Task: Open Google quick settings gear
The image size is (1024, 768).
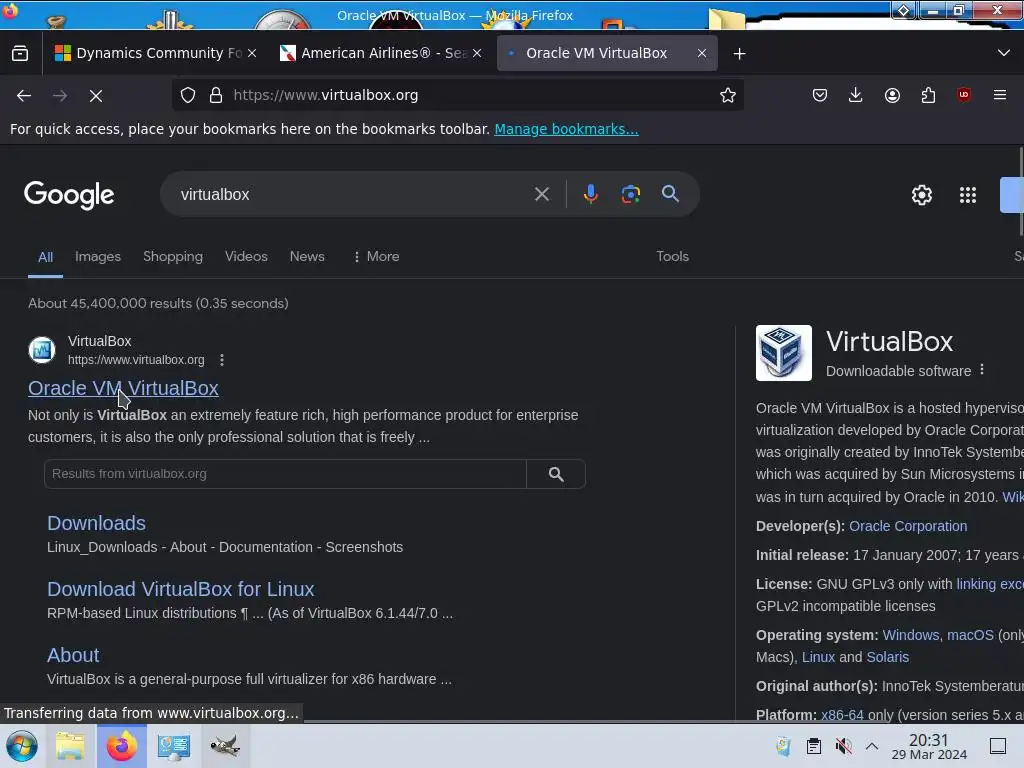Action: [x=921, y=195]
